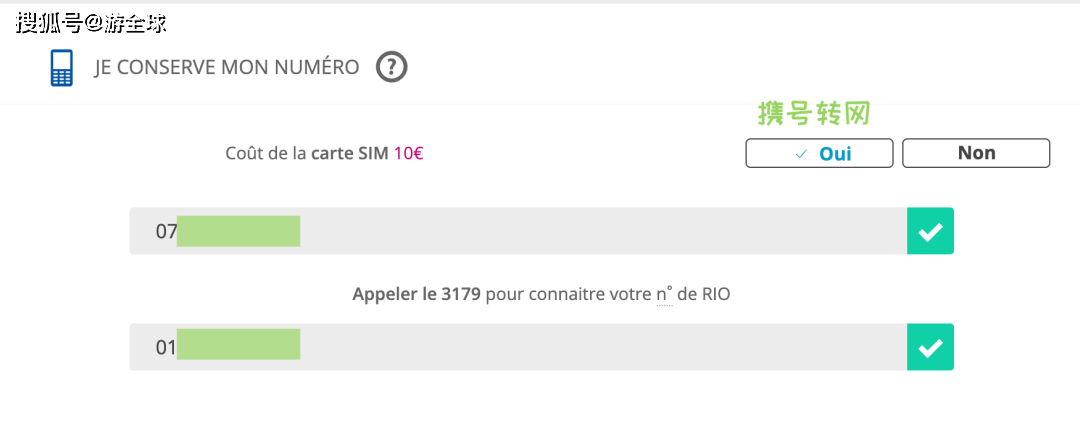This screenshot has width=1080, height=426.
Task: Click the bold carte SIM text
Action: click(x=350, y=154)
